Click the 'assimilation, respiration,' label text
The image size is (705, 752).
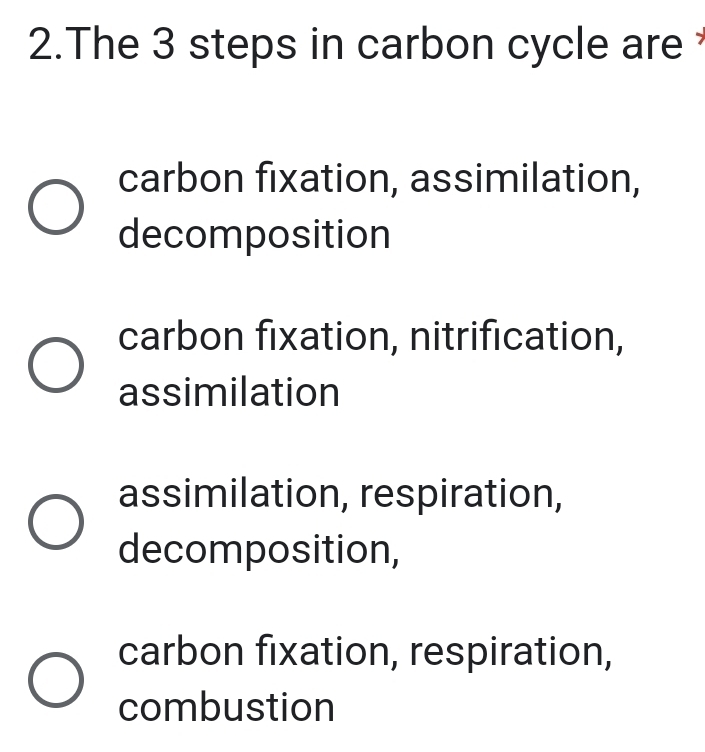(x=340, y=494)
